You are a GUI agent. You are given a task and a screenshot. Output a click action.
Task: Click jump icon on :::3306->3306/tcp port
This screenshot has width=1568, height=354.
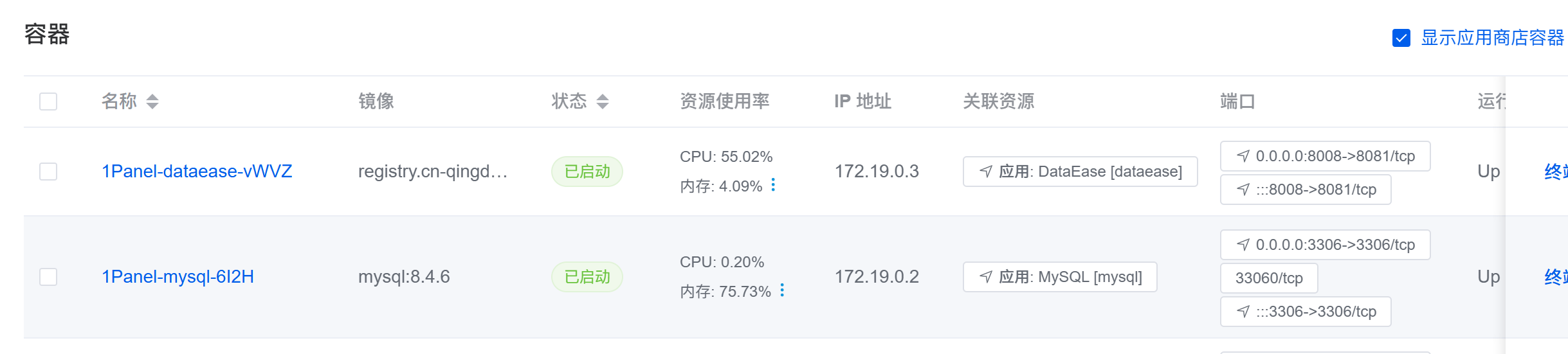[x=1243, y=312]
